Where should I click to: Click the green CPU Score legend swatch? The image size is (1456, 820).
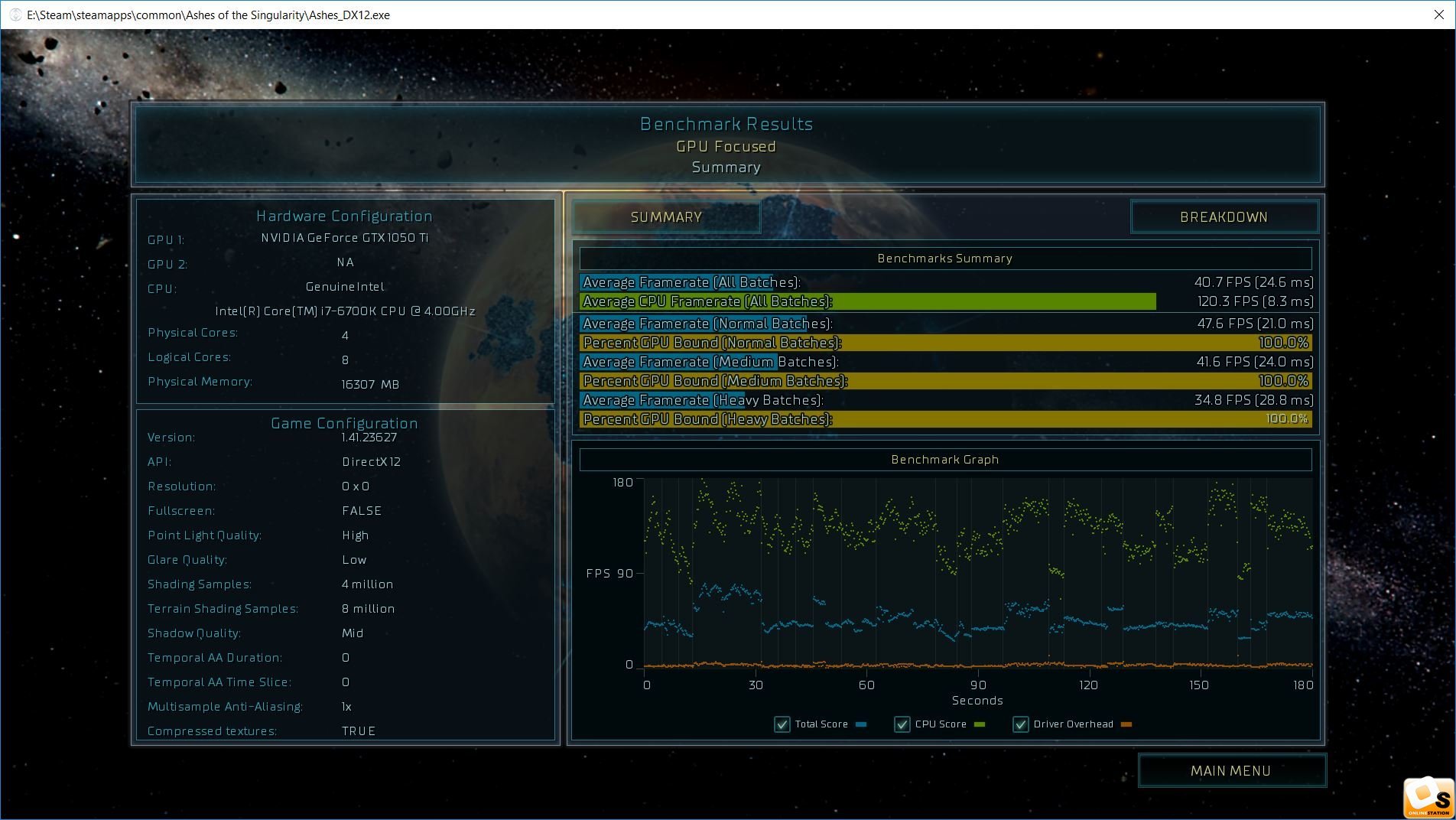click(980, 724)
